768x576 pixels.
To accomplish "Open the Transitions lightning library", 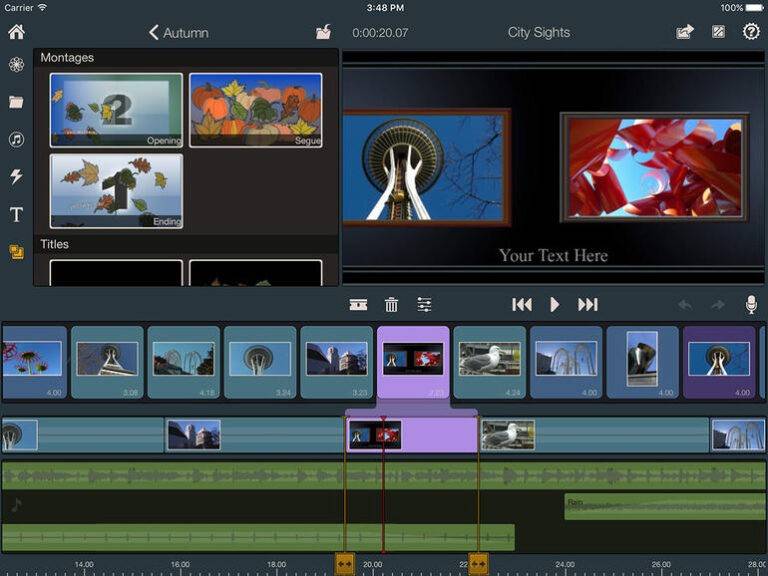I will point(16,177).
